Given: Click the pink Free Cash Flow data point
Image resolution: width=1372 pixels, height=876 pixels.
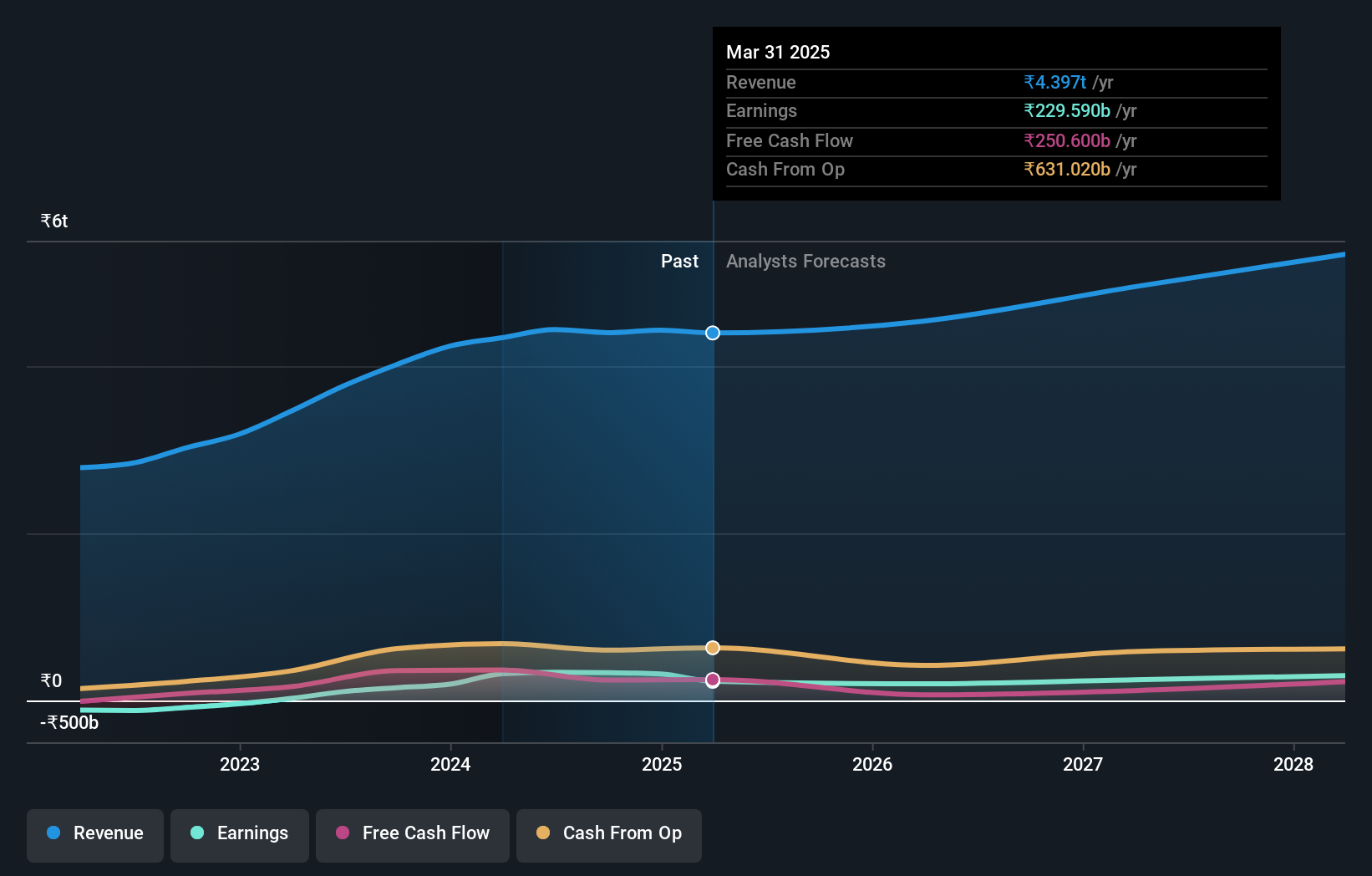Looking at the screenshot, I should [x=713, y=680].
